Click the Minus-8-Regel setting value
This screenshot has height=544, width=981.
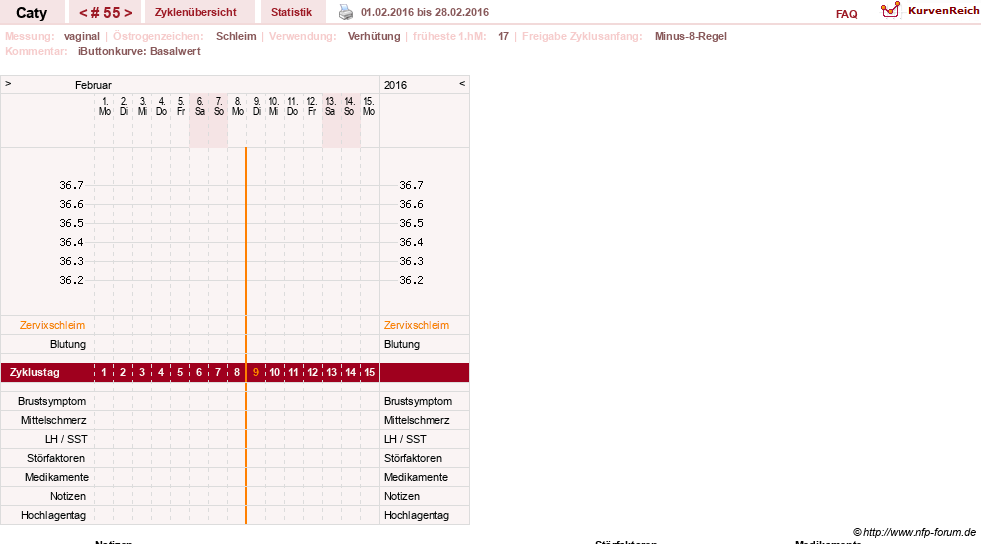[x=691, y=36]
